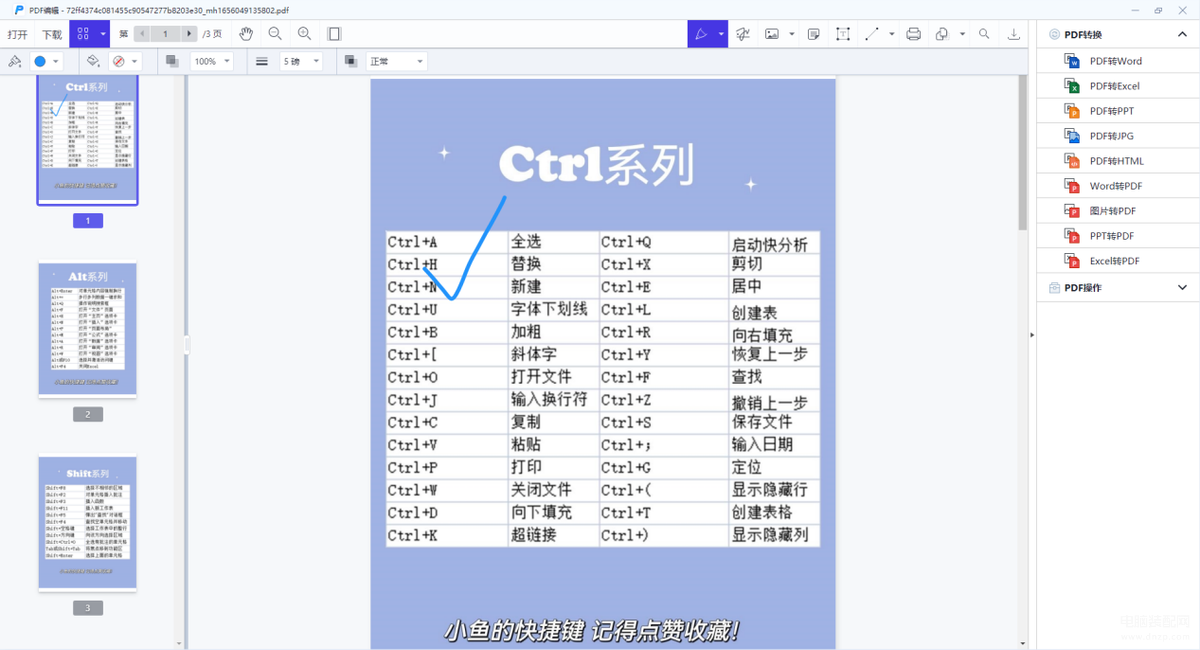Screen dimensions: 1200x650
Task: Click the Ctrl+A table cell
Action: (447, 242)
